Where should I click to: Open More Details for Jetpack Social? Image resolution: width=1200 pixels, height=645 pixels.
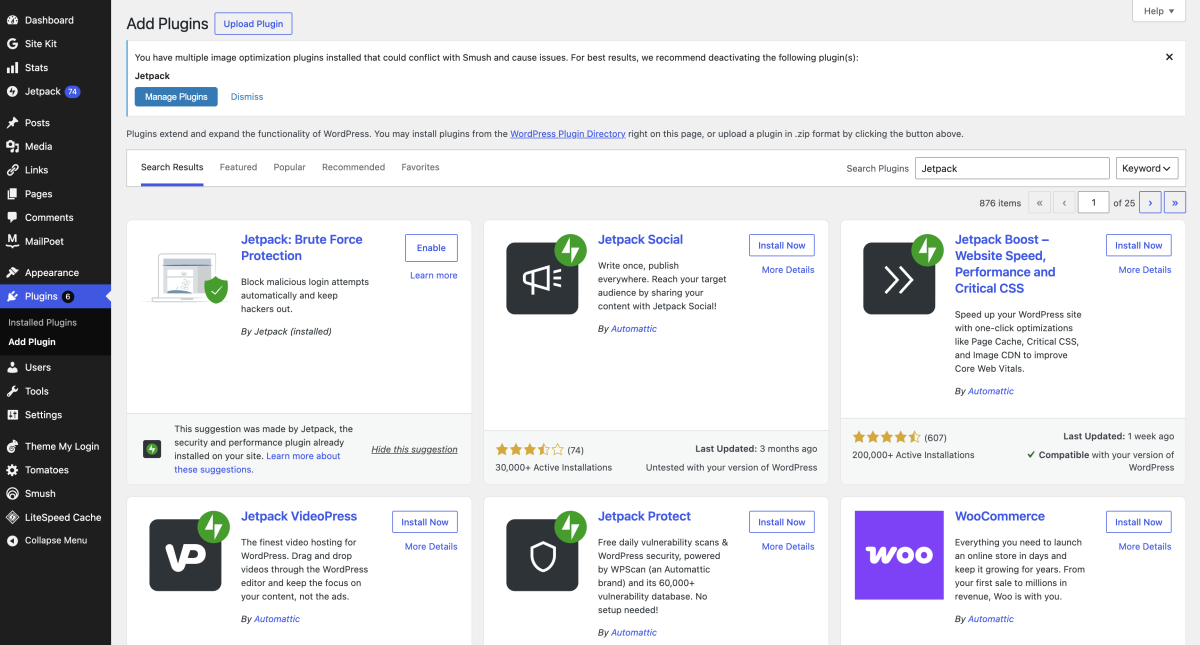coord(788,270)
